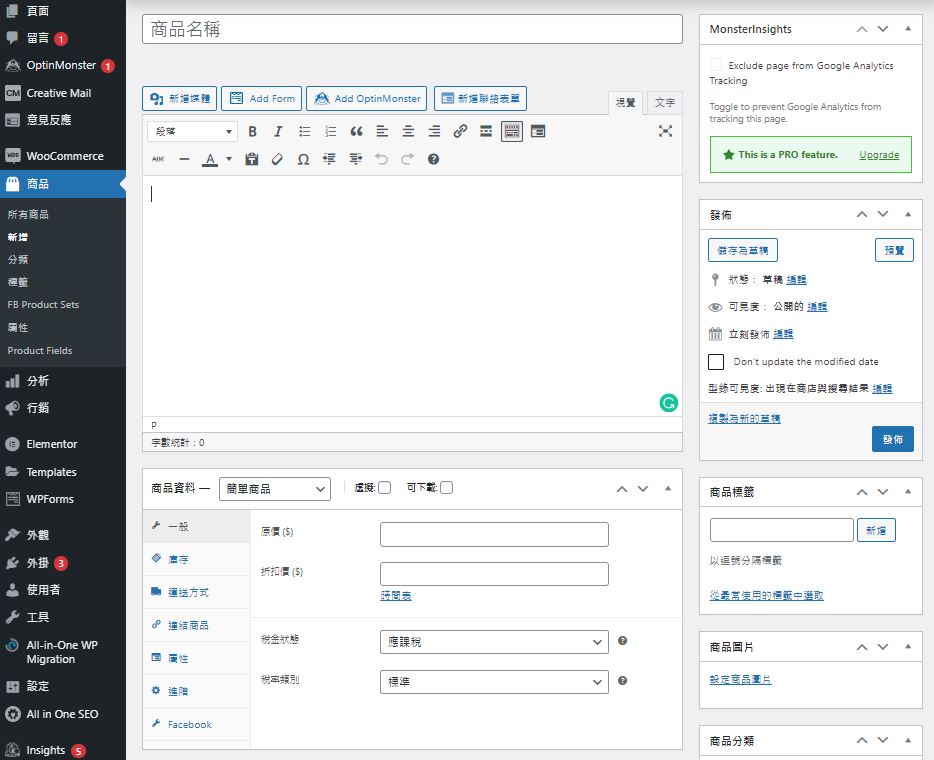Viewport: 934px width, 760px height.
Task: Click the italic formatting icon
Action: (278, 131)
